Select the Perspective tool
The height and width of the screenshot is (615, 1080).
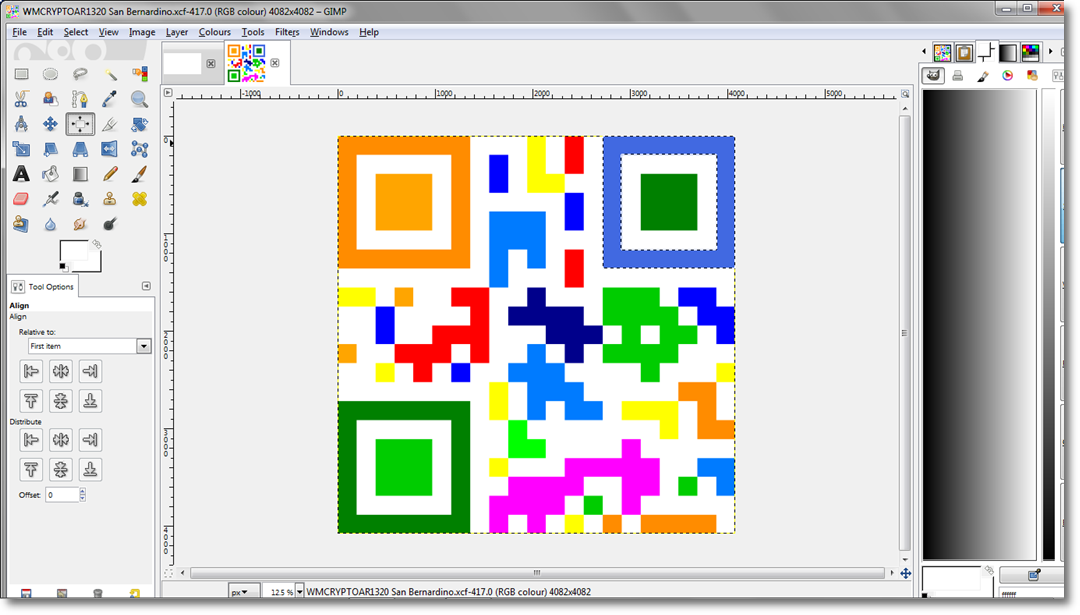pos(80,149)
